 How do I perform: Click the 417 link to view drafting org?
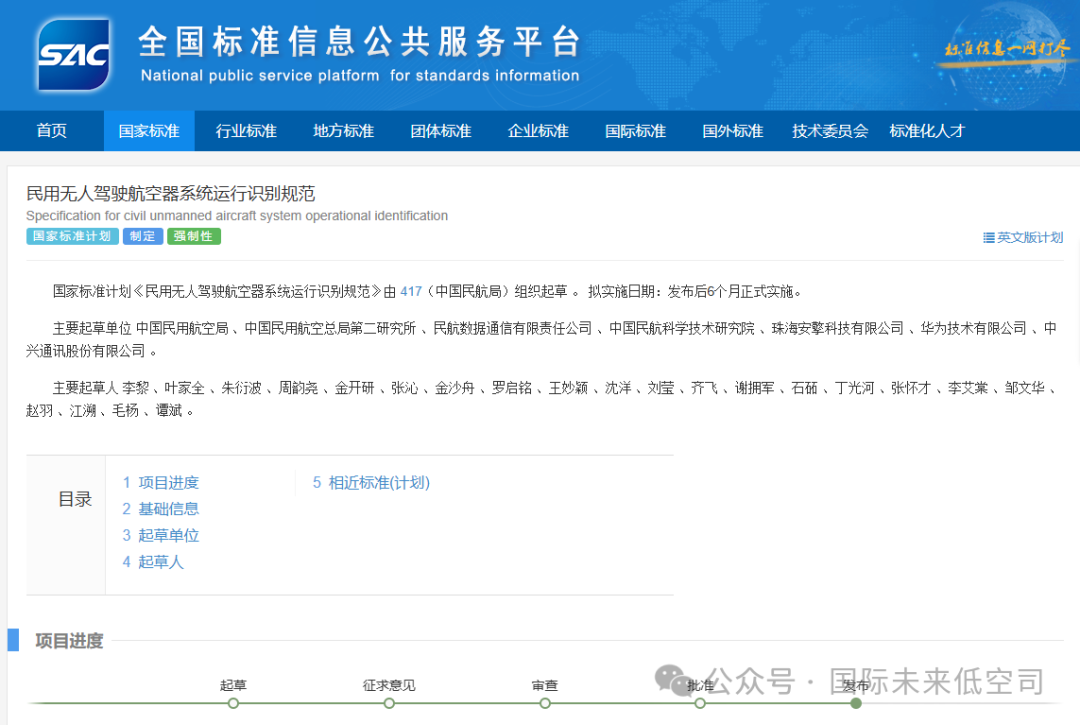coord(410,291)
